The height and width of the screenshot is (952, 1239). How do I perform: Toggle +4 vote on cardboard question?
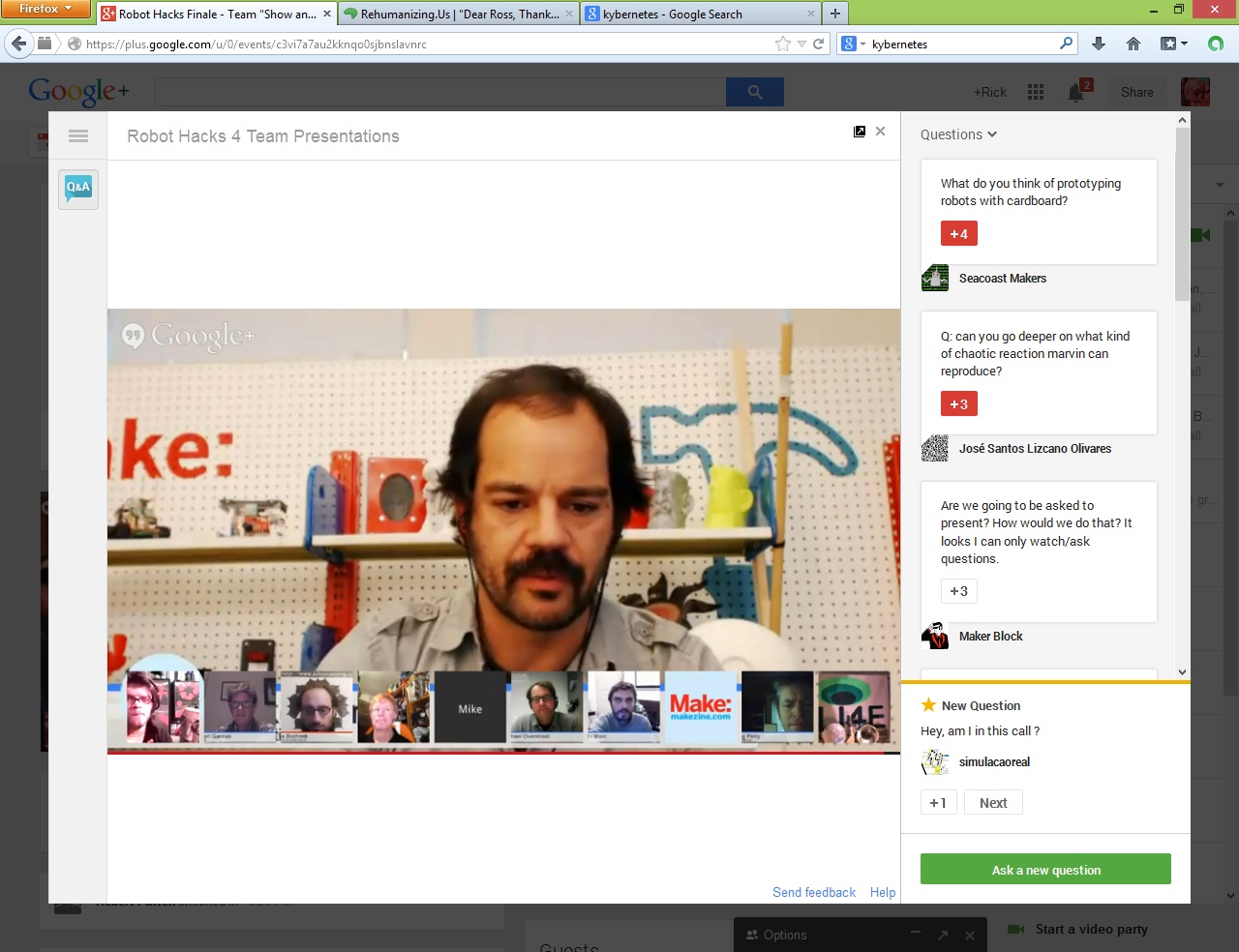tap(958, 234)
